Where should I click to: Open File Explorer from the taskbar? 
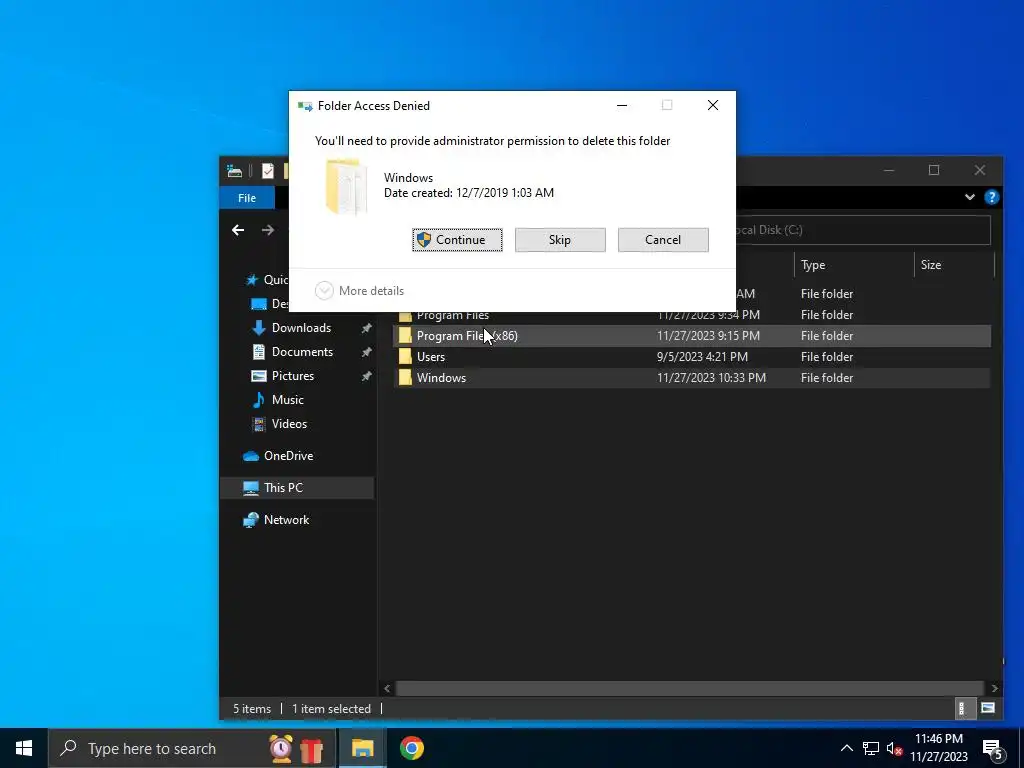[x=362, y=748]
